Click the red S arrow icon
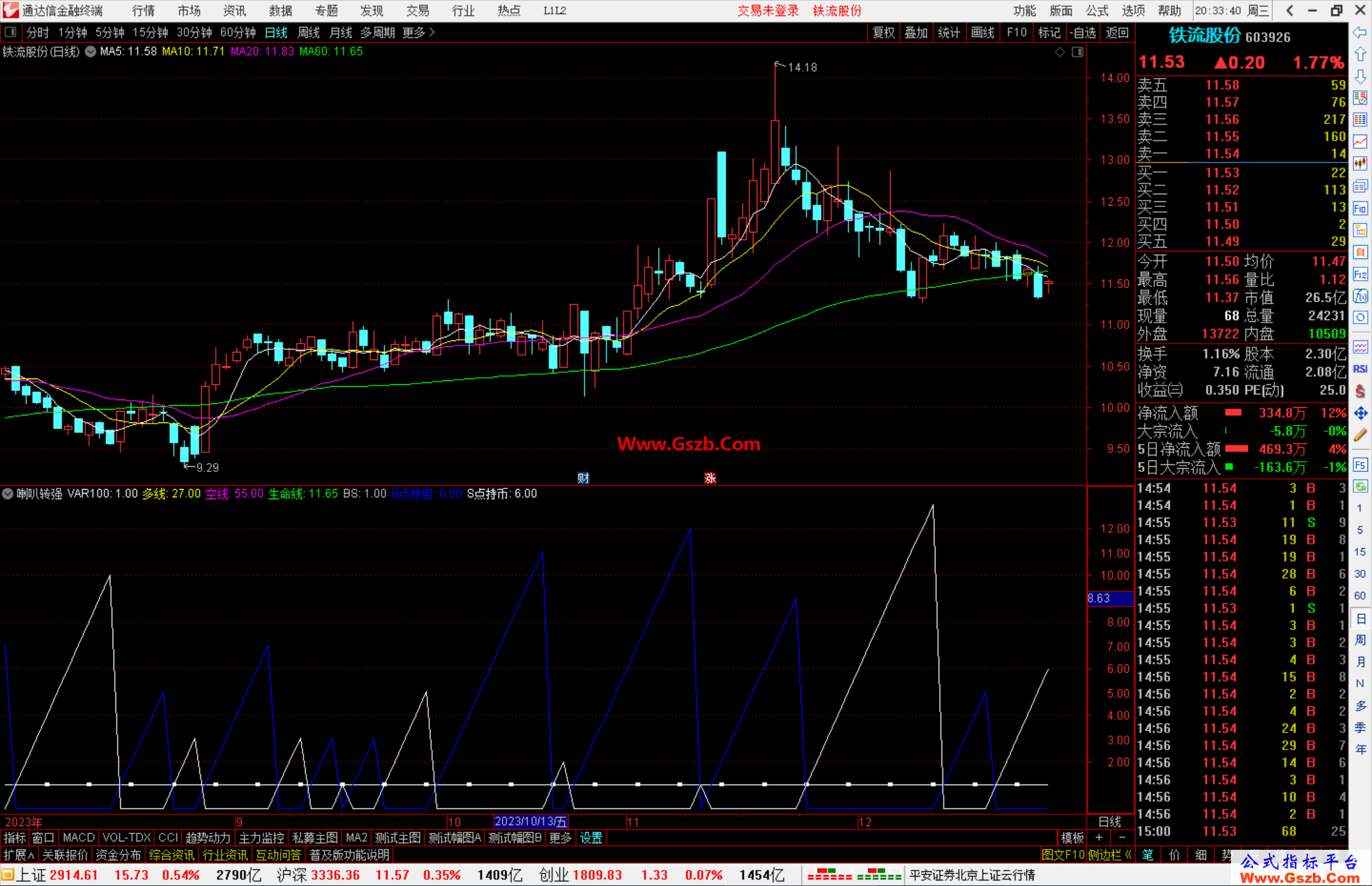Viewport: 1372px width, 886px height. (x=1360, y=391)
